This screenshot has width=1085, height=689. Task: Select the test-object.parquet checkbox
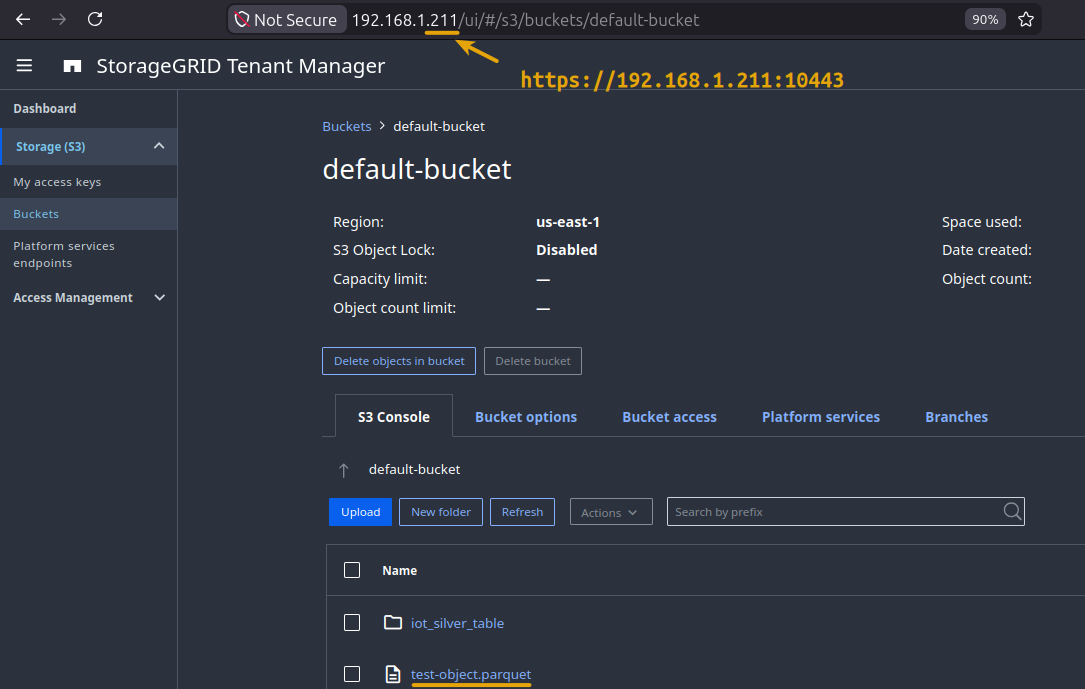click(352, 674)
